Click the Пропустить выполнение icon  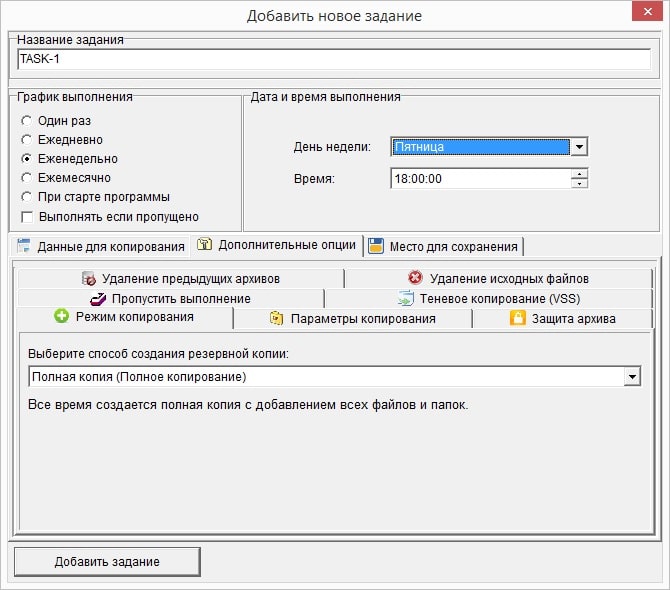(97, 298)
